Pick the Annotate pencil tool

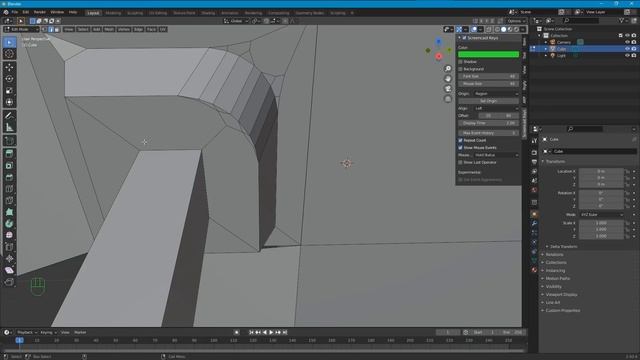click(9, 116)
